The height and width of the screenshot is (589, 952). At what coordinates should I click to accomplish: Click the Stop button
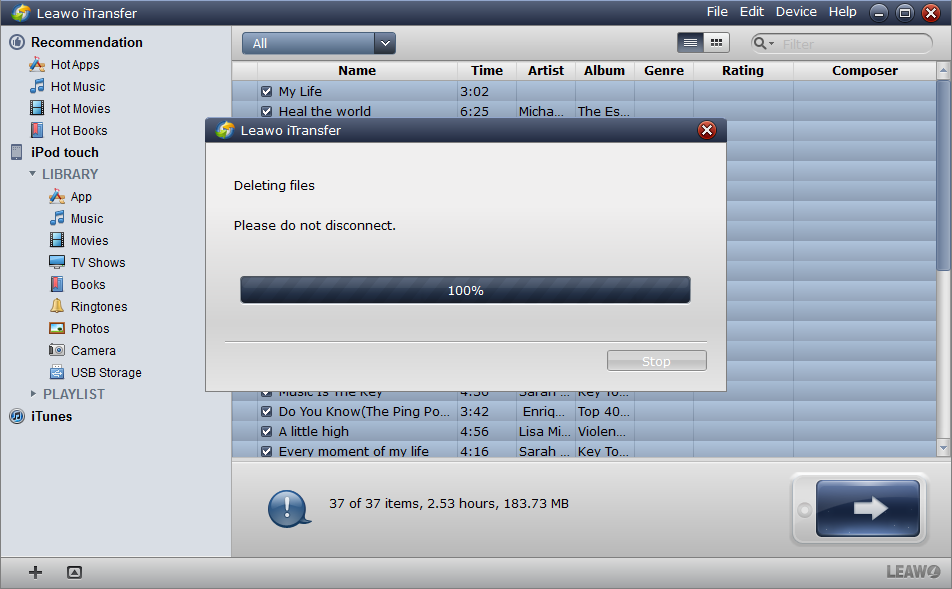point(656,361)
